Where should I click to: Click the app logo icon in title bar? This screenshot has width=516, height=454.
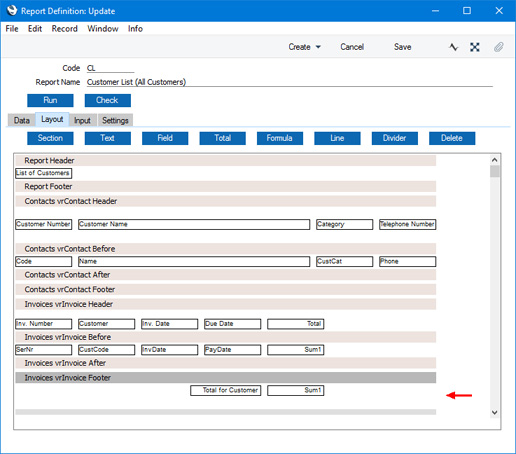pyautogui.click(x=12, y=10)
